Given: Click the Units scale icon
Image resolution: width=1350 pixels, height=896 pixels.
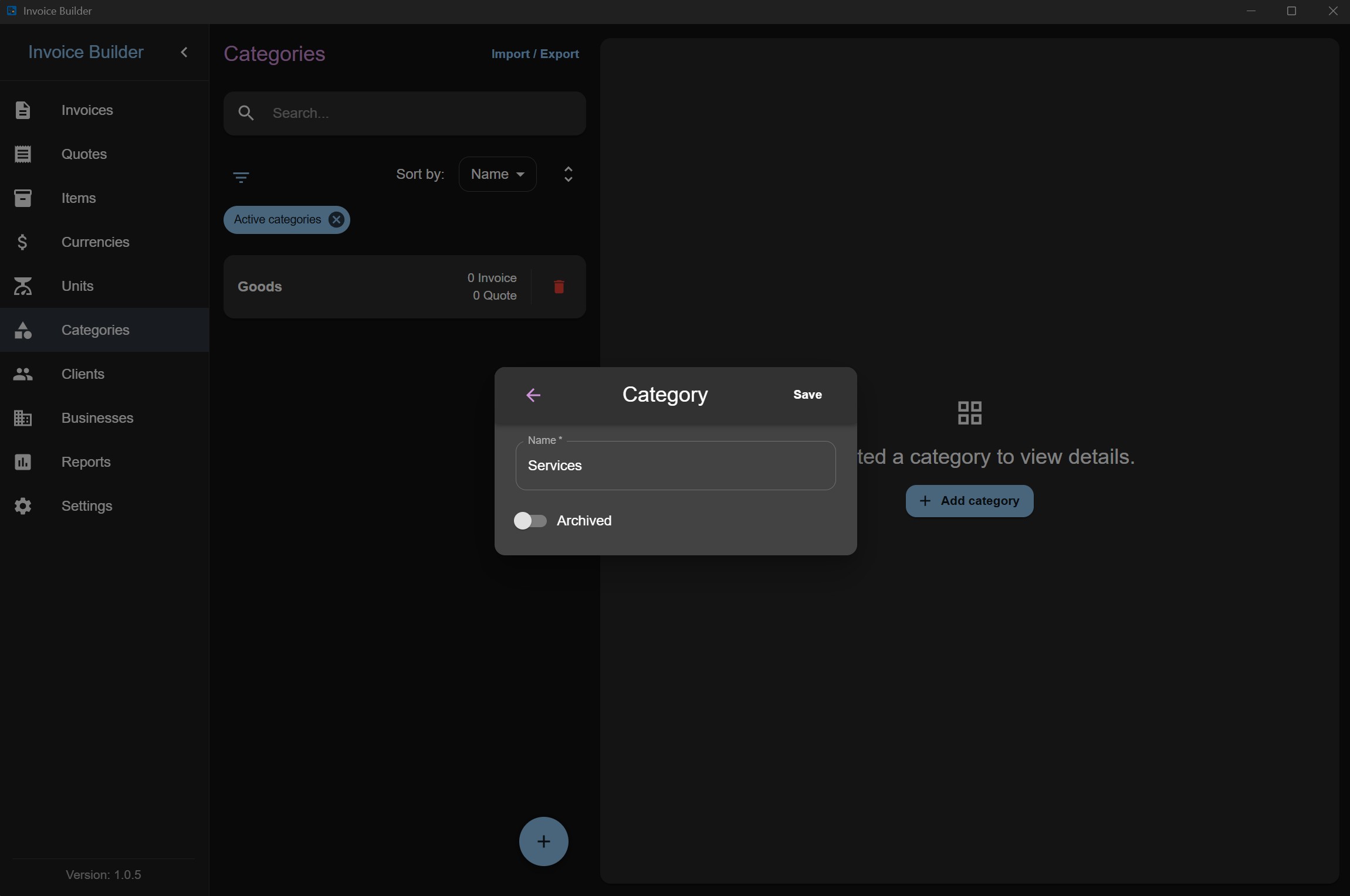Looking at the screenshot, I should tap(22, 286).
